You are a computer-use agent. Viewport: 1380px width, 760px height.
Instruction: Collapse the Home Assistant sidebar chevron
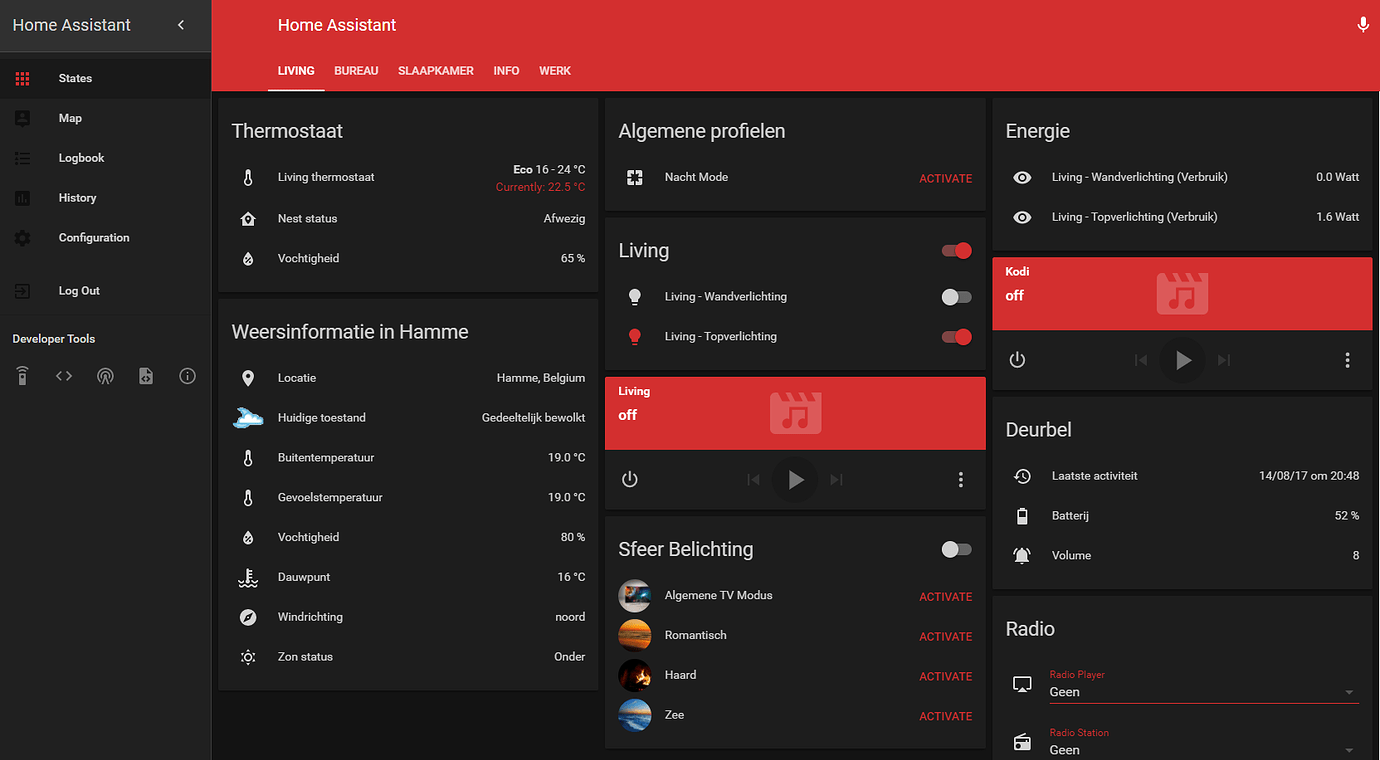[181, 25]
